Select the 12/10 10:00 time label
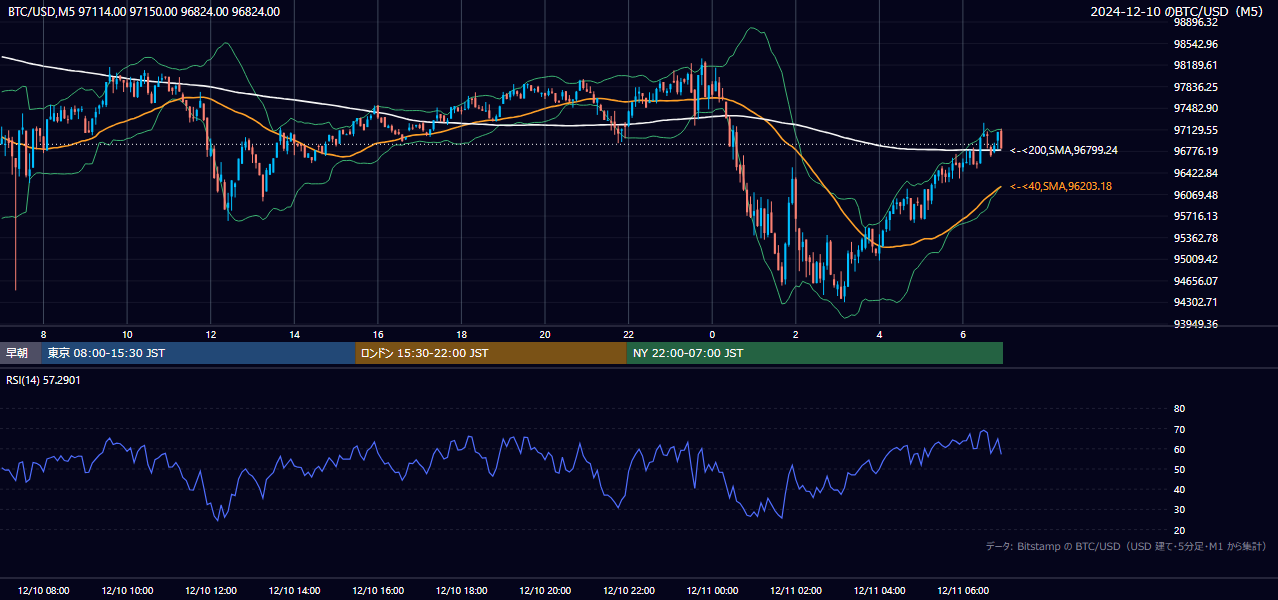Viewport: 1278px width, 600px height. [127, 591]
